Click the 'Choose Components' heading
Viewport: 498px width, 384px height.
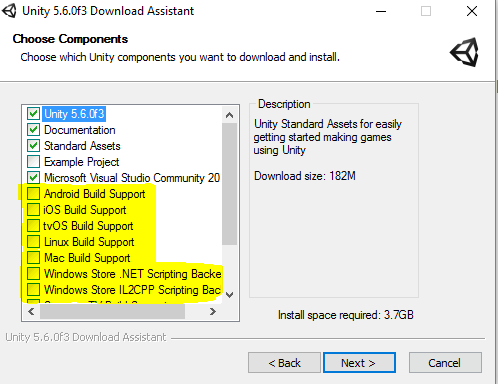[70, 39]
